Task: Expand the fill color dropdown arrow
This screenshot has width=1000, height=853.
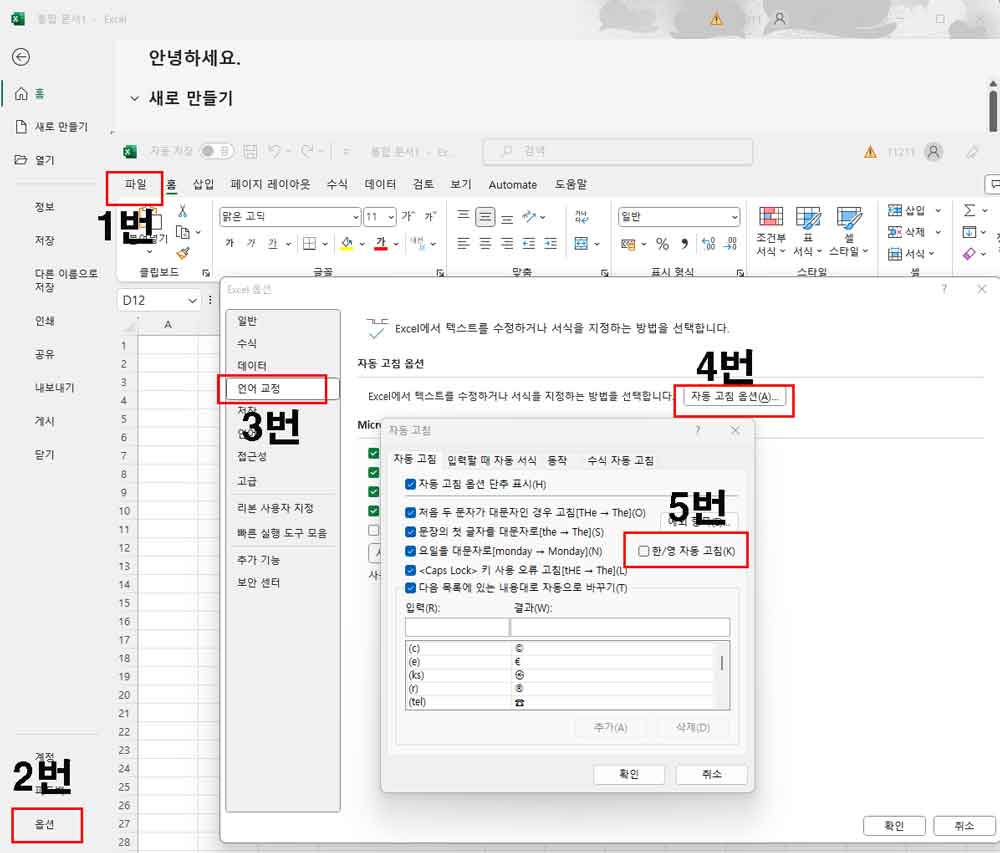Action: pyautogui.click(x=362, y=244)
